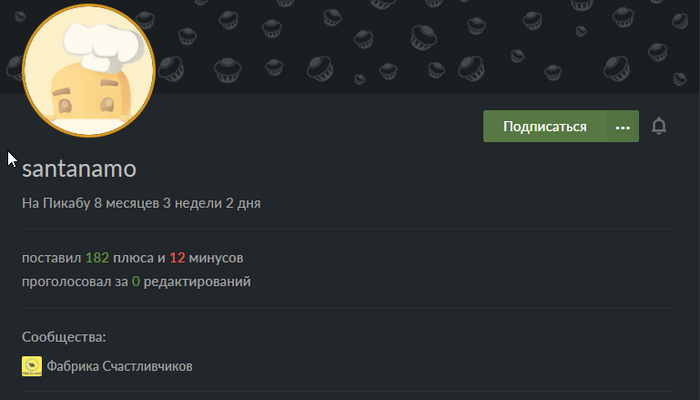Click the red 12 minuses count
Image resolution: width=700 pixels, height=400 pixels.
177,258
